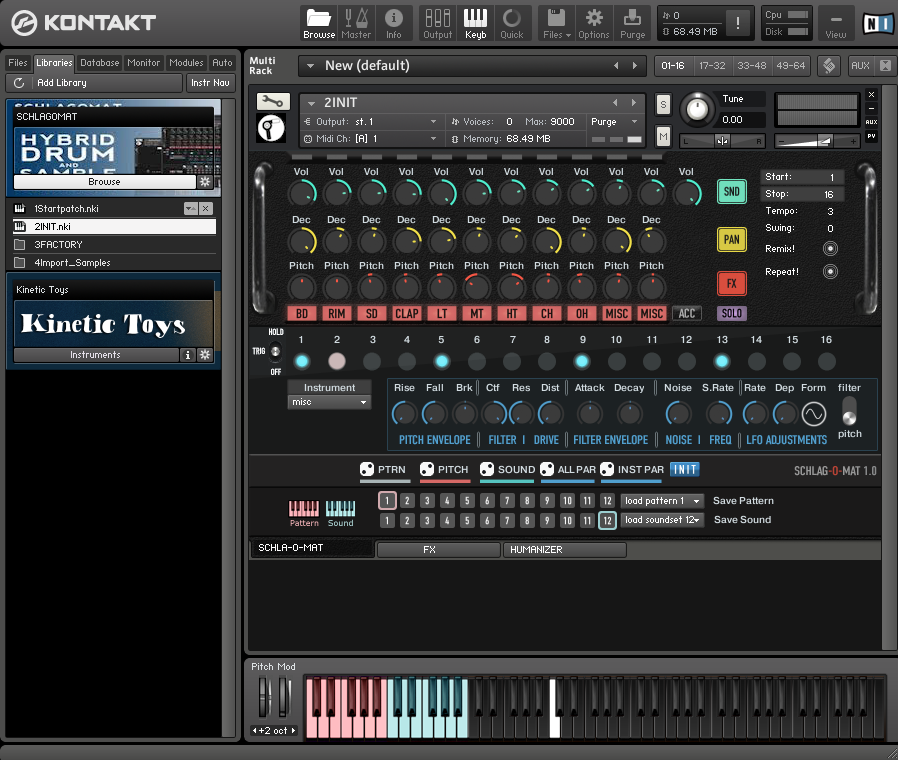Expand the 2INIT instrument name arrow
898x760 pixels.
point(312,103)
